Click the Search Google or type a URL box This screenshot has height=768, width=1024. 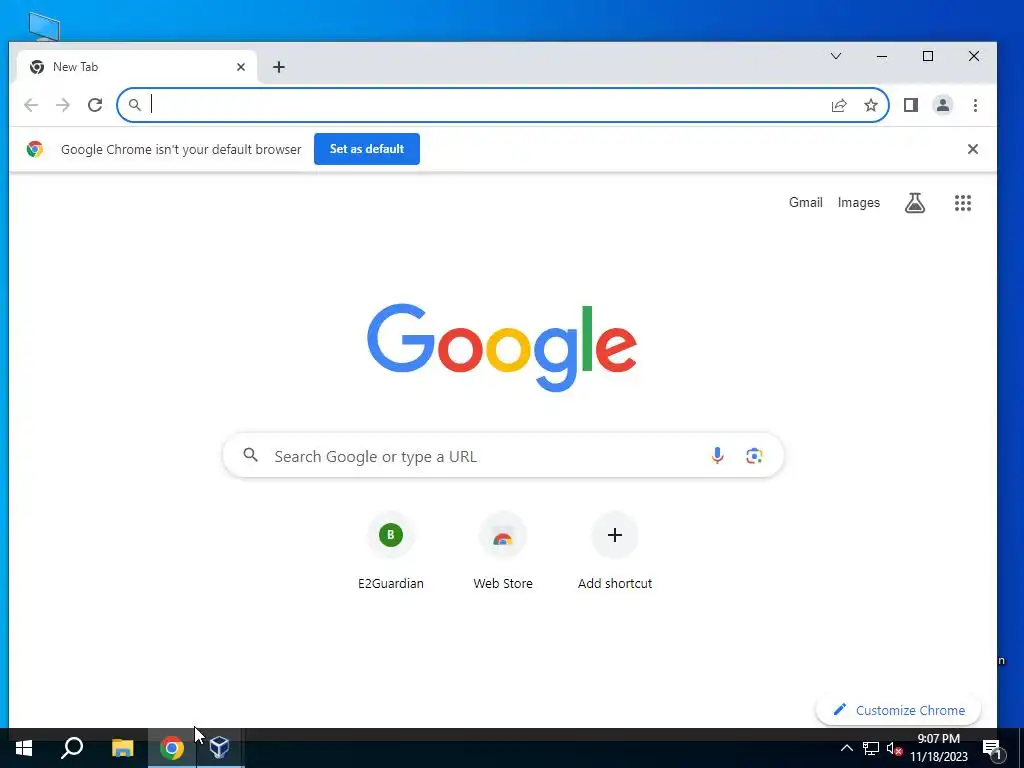click(503, 455)
